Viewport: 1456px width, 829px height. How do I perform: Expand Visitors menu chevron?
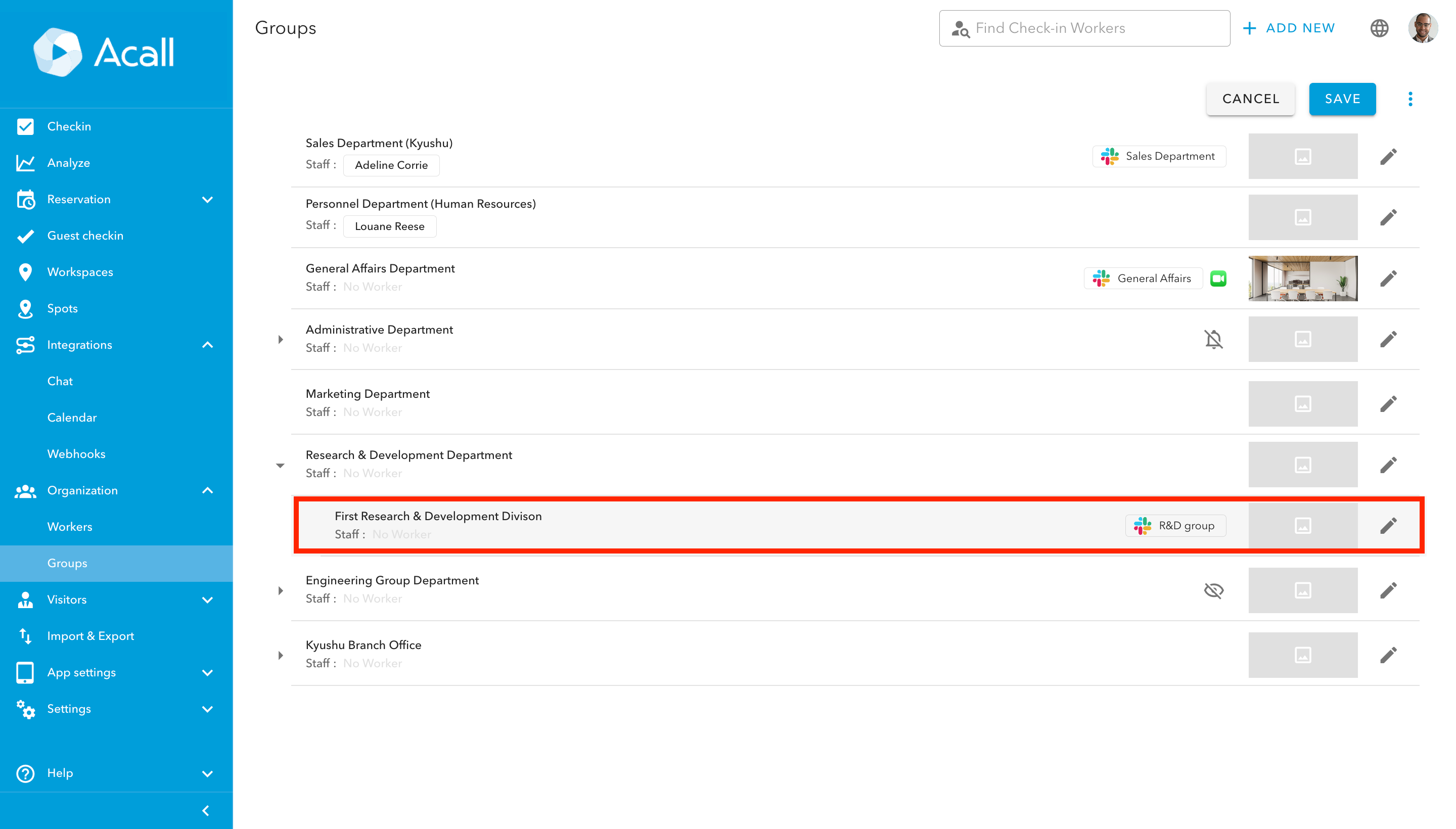tap(207, 600)
